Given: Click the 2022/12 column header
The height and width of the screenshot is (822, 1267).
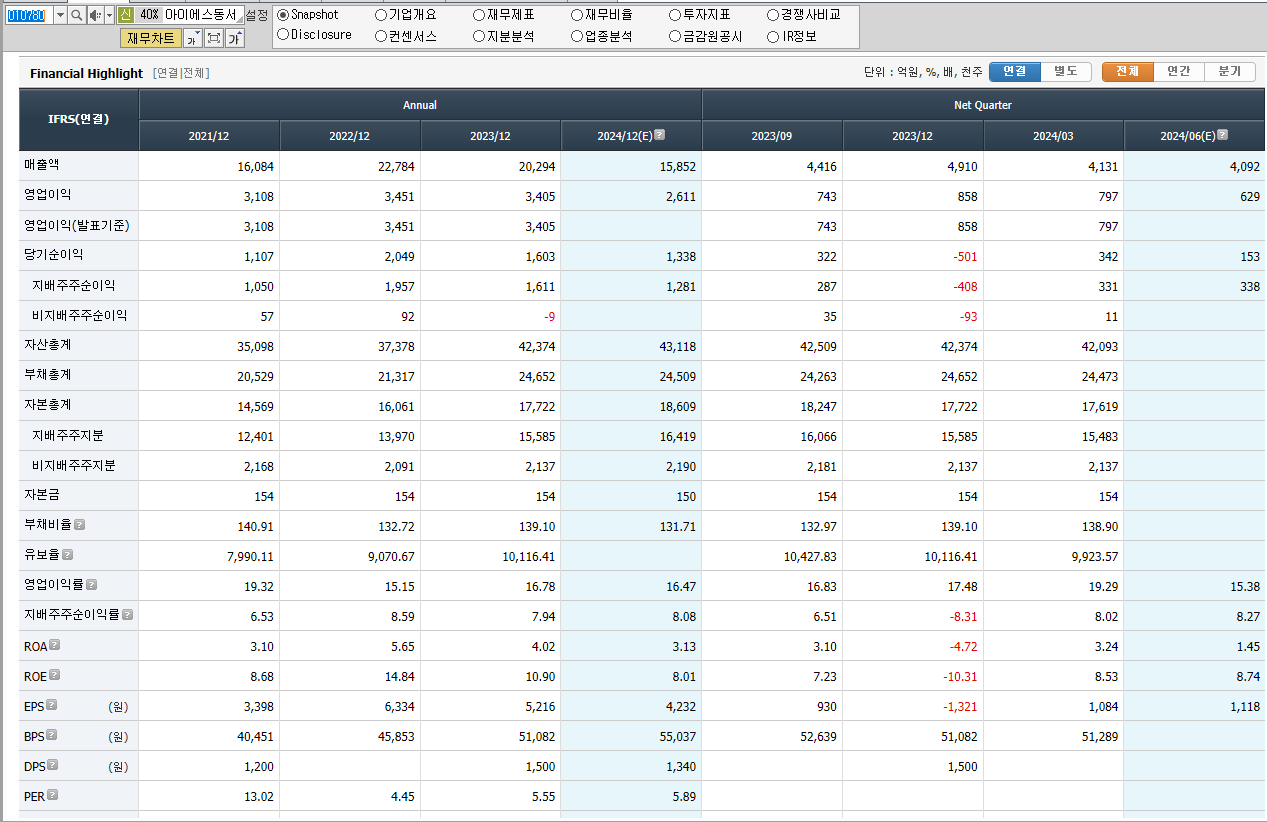Looking at the screenshot, I should [x=350, y=136].
